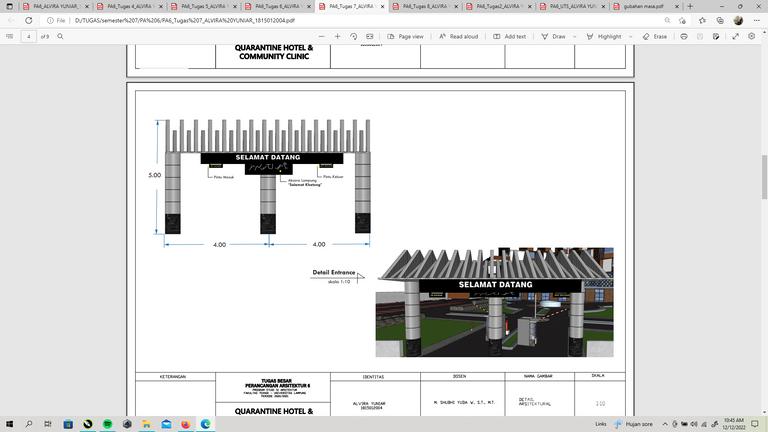Open File Explorer from the taskbar

146,424
